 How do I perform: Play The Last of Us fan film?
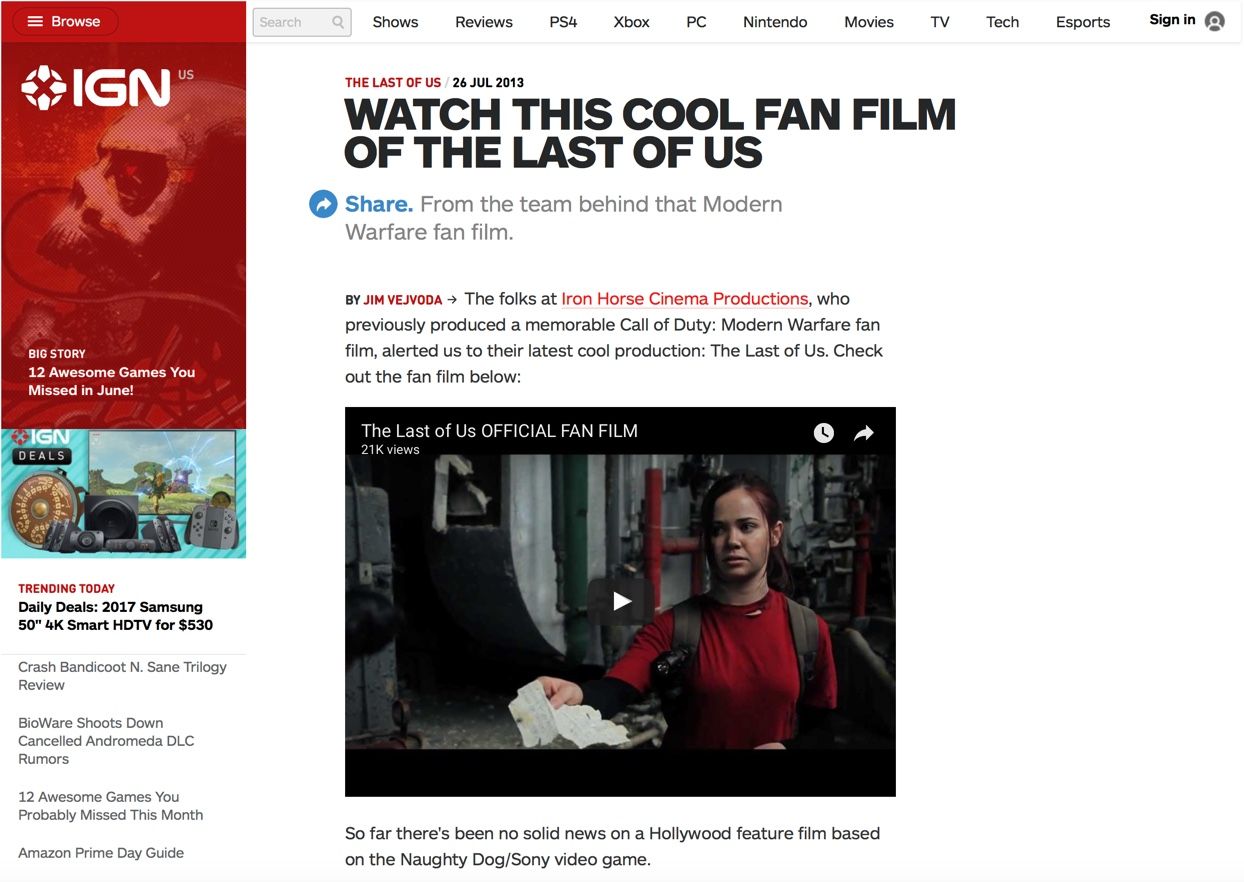coord(621,601)
